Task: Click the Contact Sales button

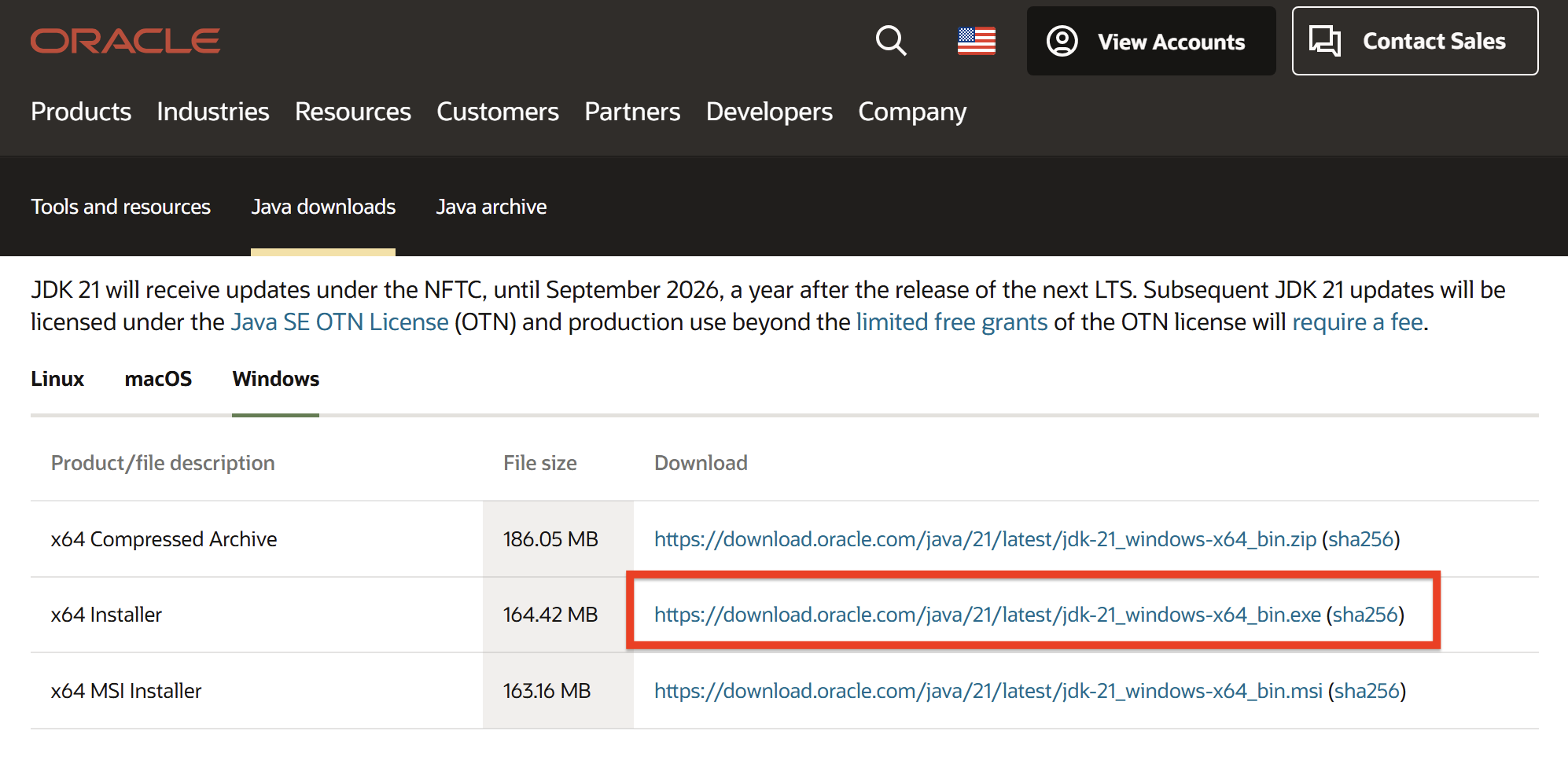Action: (x=1414, y=42)
